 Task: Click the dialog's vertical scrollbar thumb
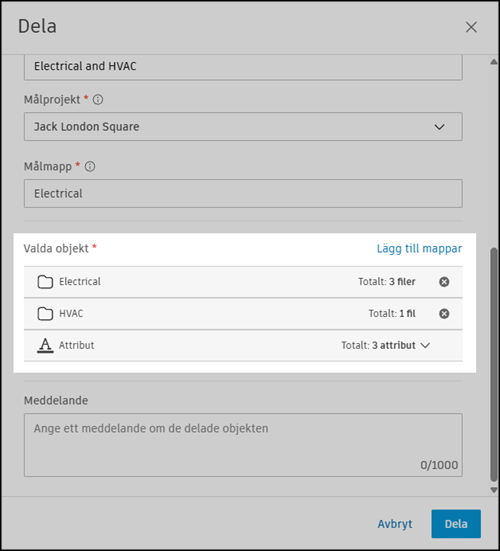(494, 364)
